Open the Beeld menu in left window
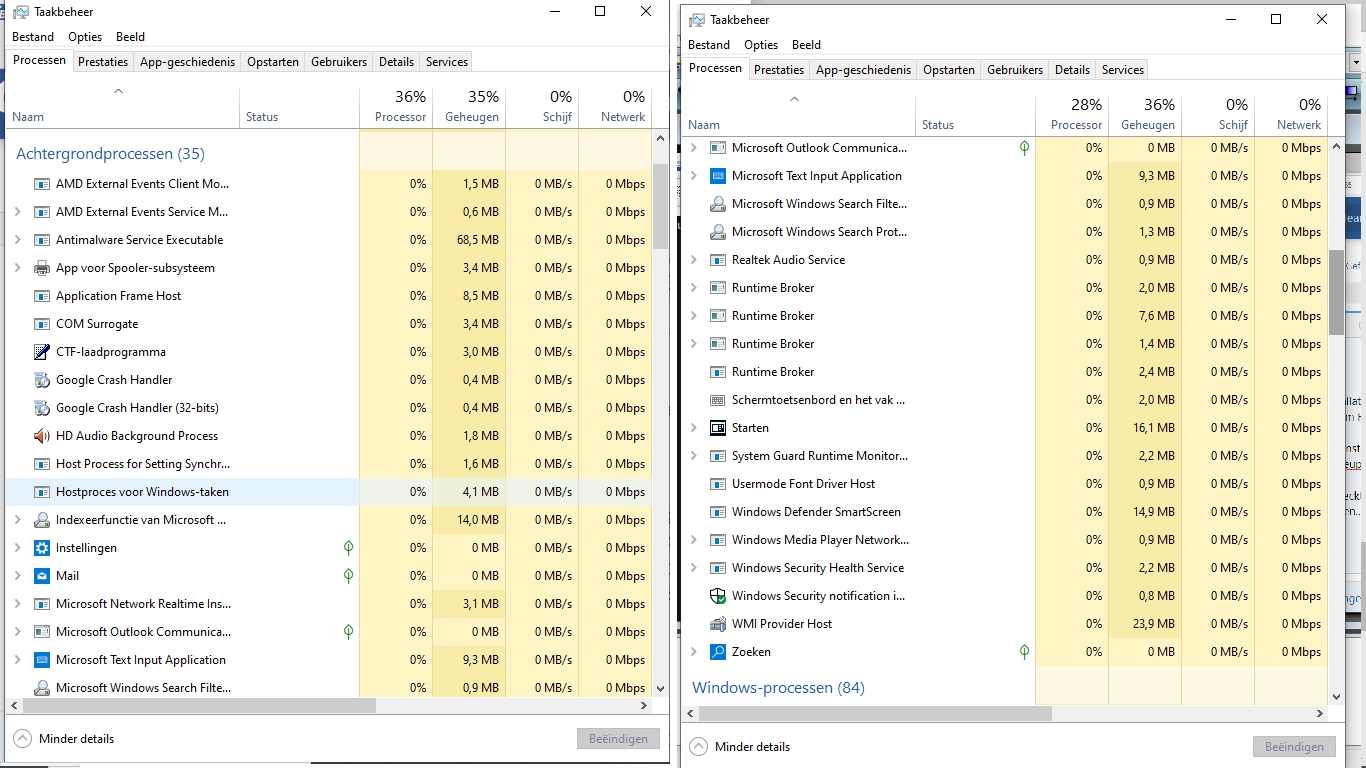The image size is (1366, 768). [130, 37]
